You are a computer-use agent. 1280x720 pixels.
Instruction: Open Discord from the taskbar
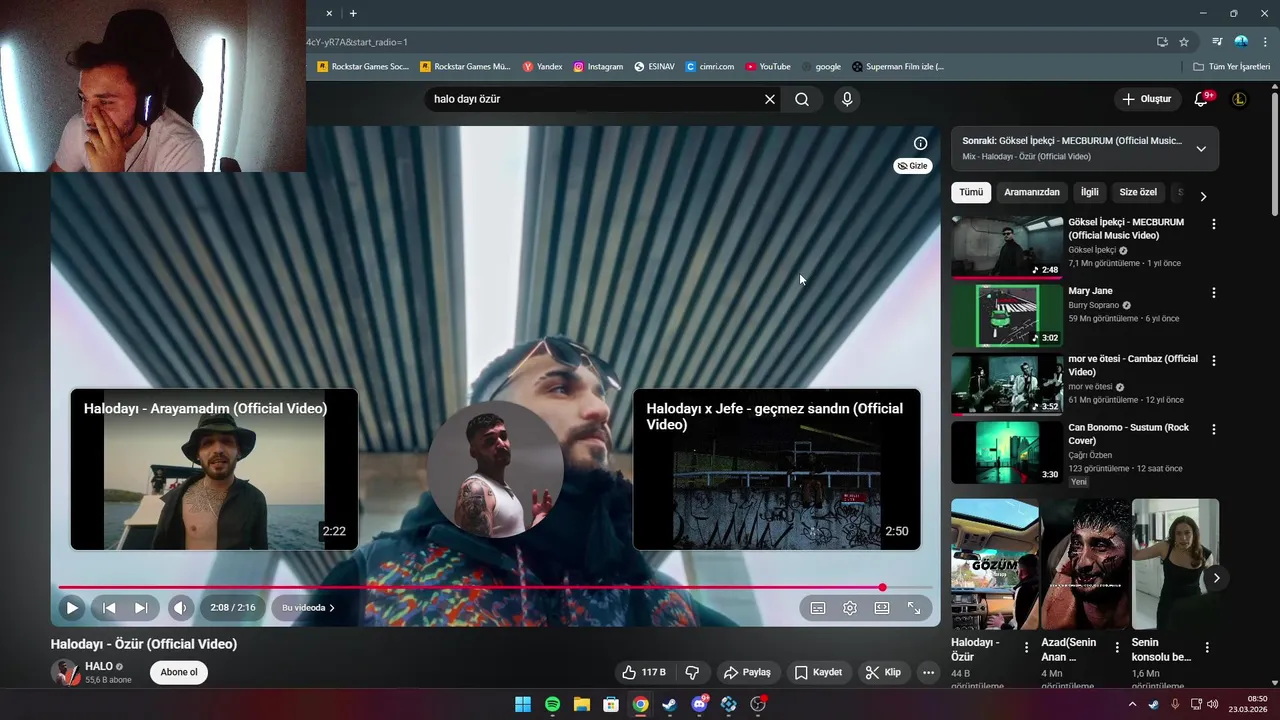point(699,704)
